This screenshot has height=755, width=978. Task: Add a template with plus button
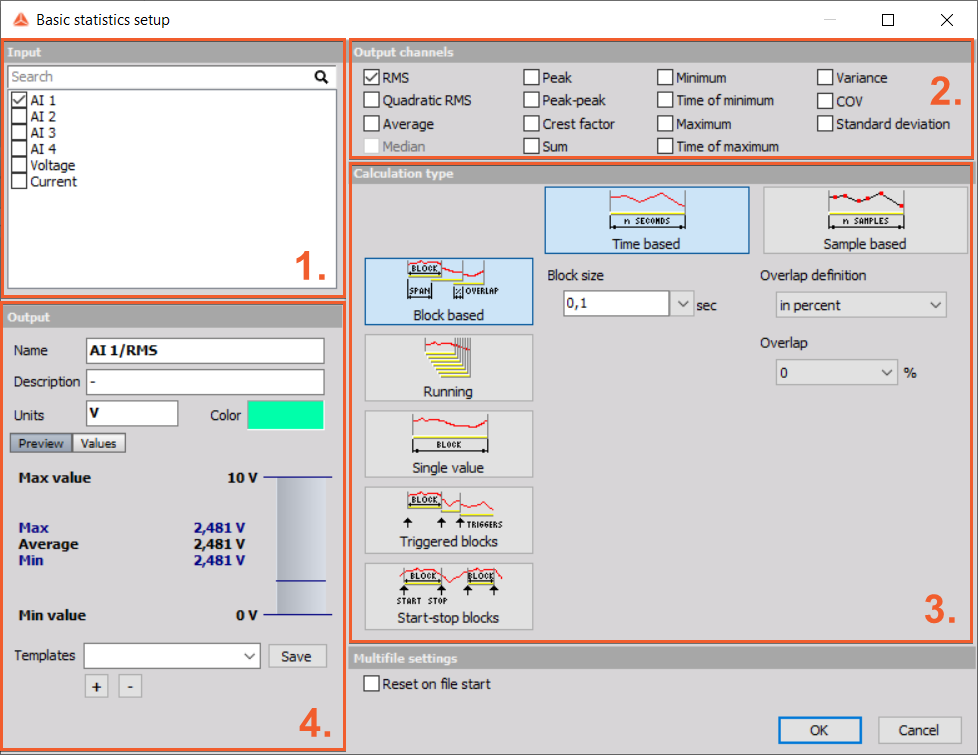97,686
